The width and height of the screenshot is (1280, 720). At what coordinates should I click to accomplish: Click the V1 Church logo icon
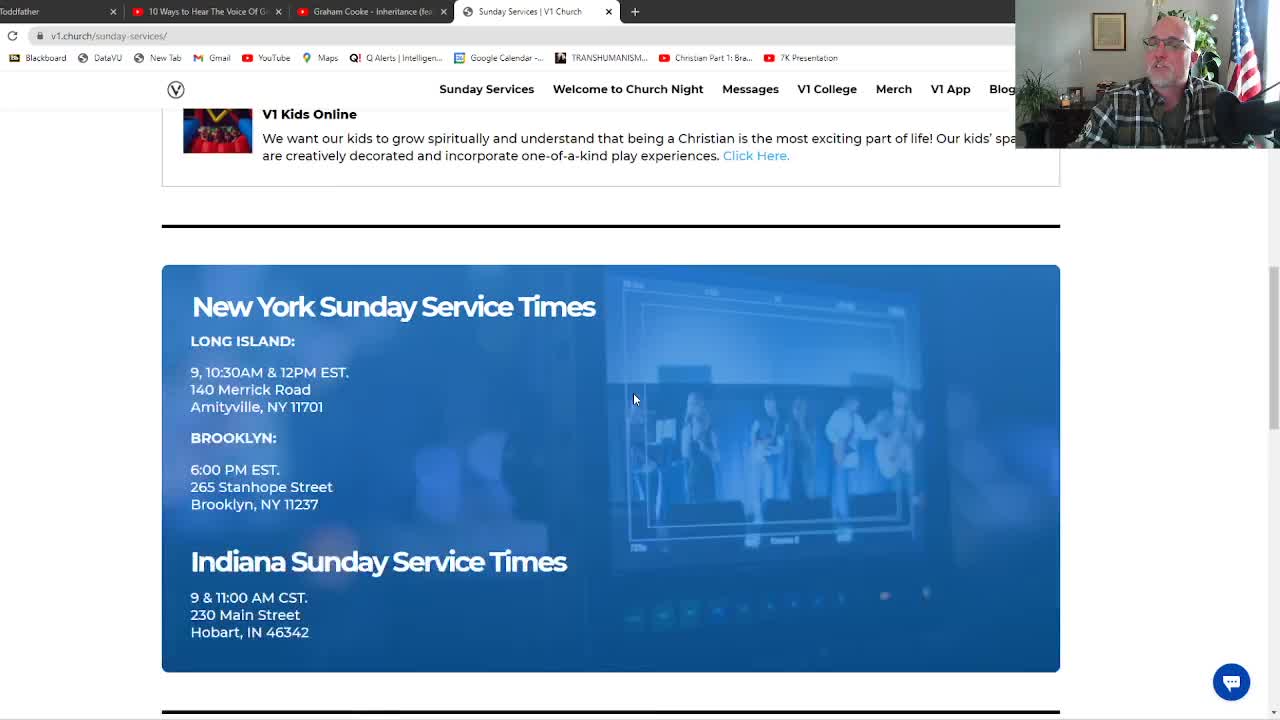pos(176,90)
